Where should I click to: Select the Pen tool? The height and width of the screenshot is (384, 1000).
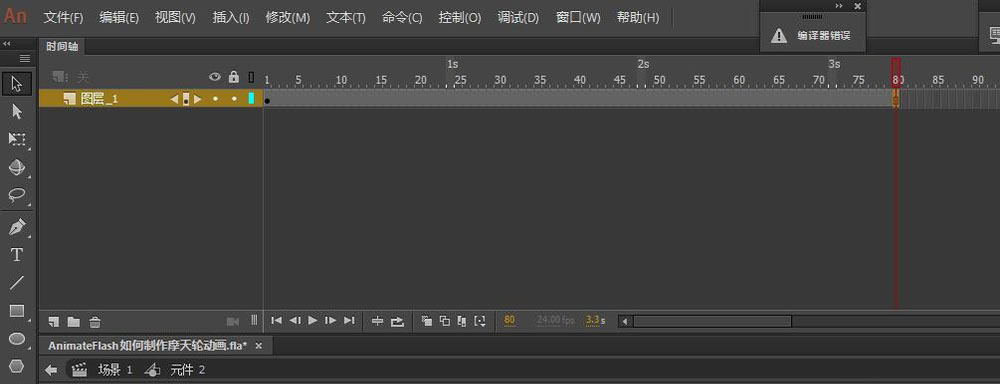click(17, 226)
